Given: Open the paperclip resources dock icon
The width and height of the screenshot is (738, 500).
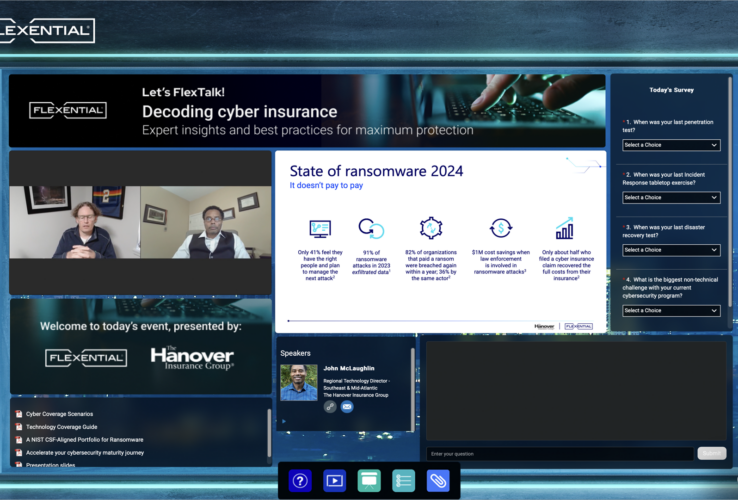Looking at the screenshot, I should (x=438, y=481).
